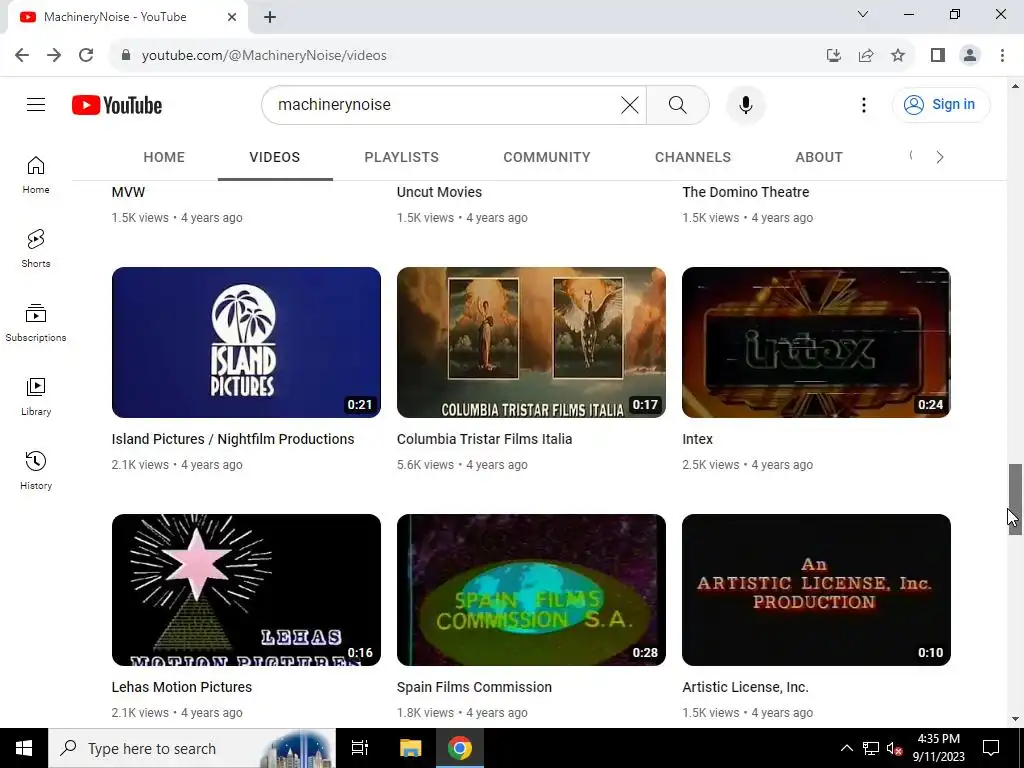Open Home in the sidebar
1024x768 pixels.
[36, 175]
